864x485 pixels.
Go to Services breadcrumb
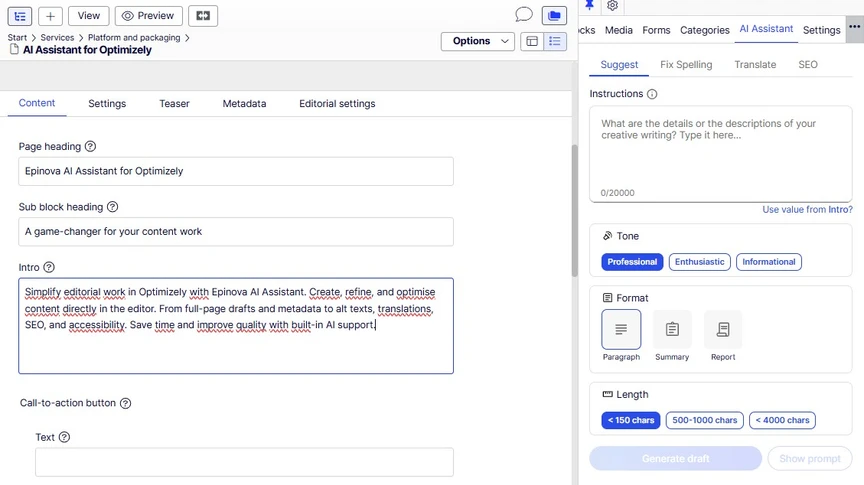click(x=57, y=37)
